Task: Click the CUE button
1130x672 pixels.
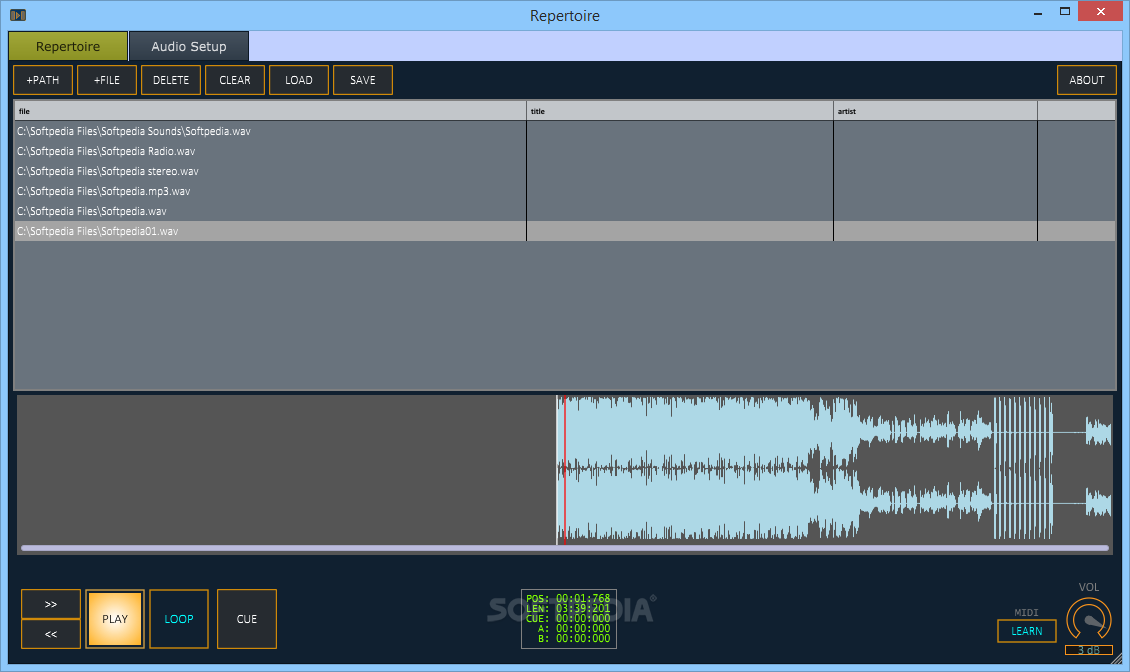Action: tap(246, 619)
